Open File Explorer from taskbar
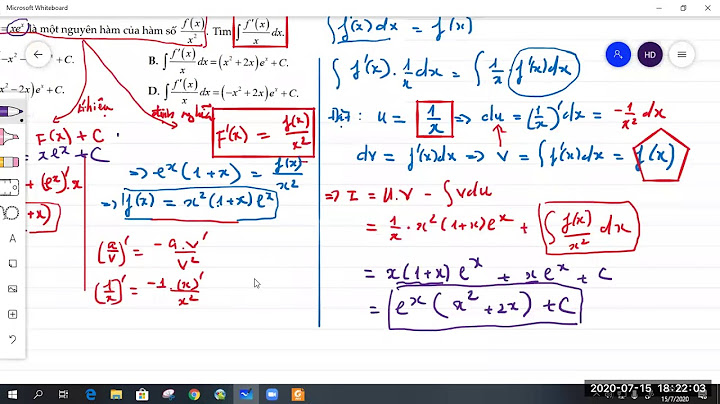The image size is (720, 404). pos(116,394)
